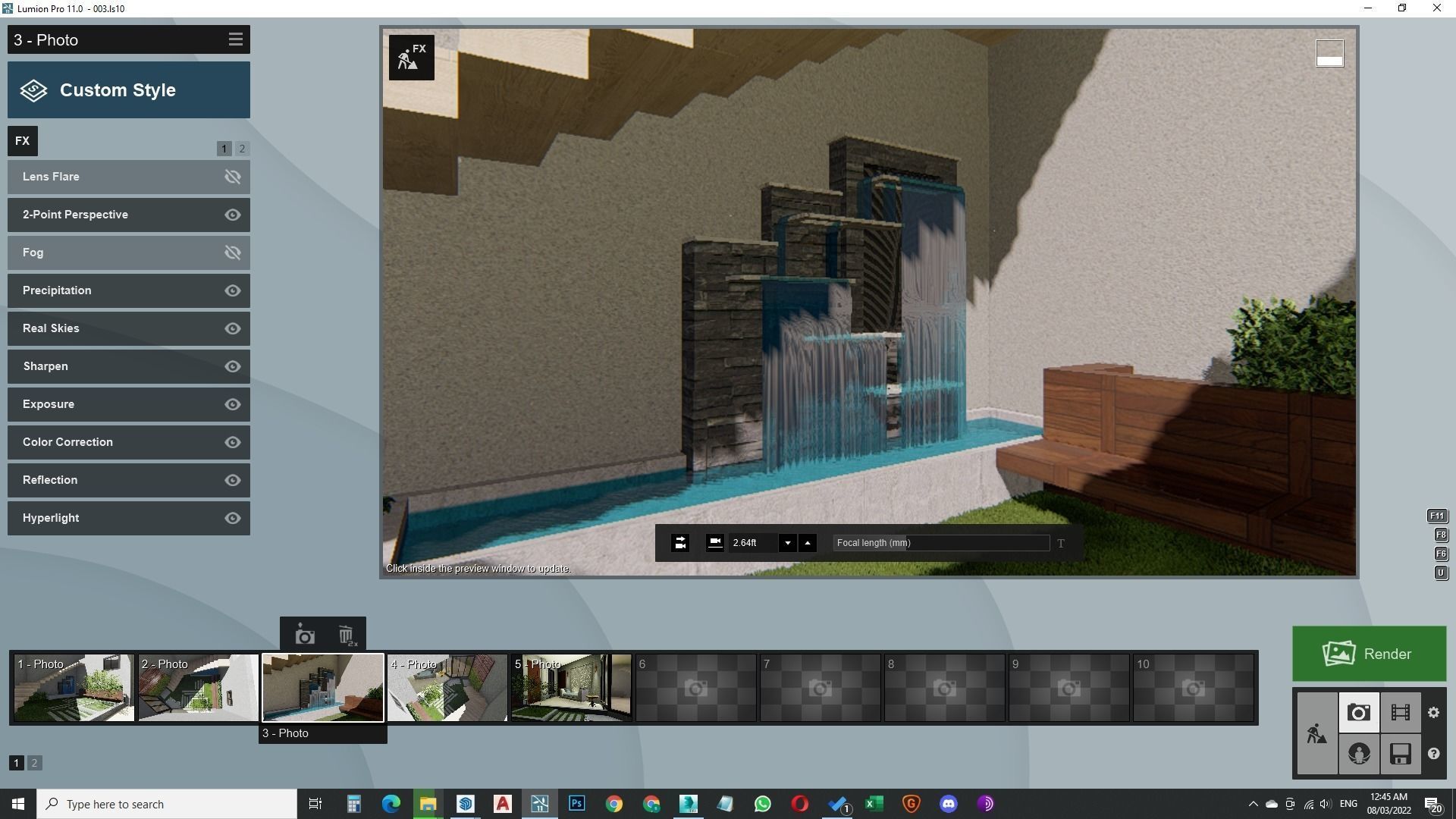Open the 360 Panorama mode icon

click(x=1358, y=754)
